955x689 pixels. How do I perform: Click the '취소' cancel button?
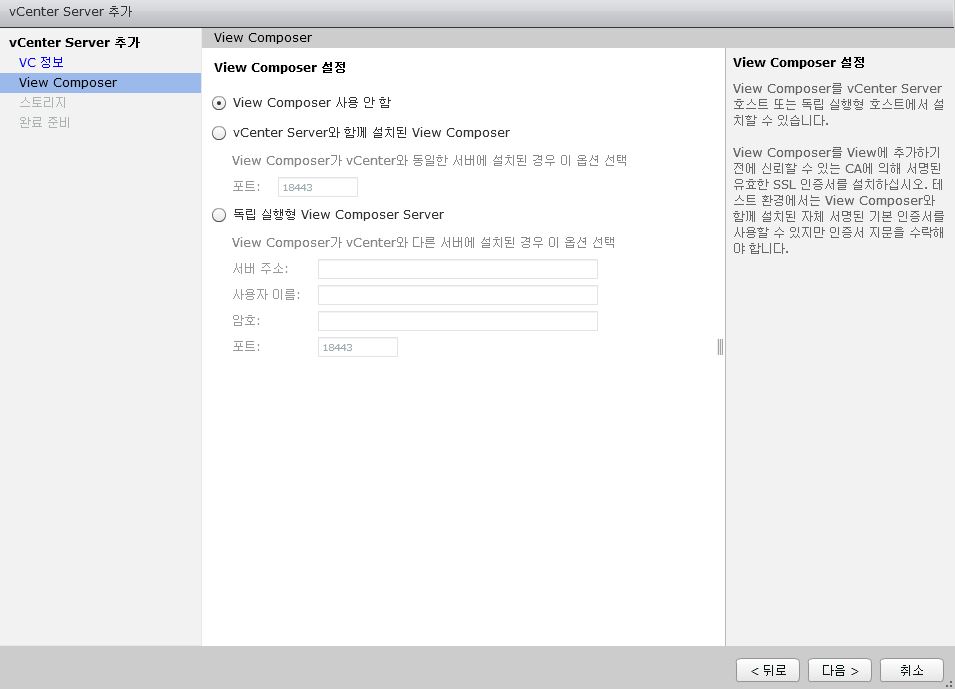pos(912,670)
